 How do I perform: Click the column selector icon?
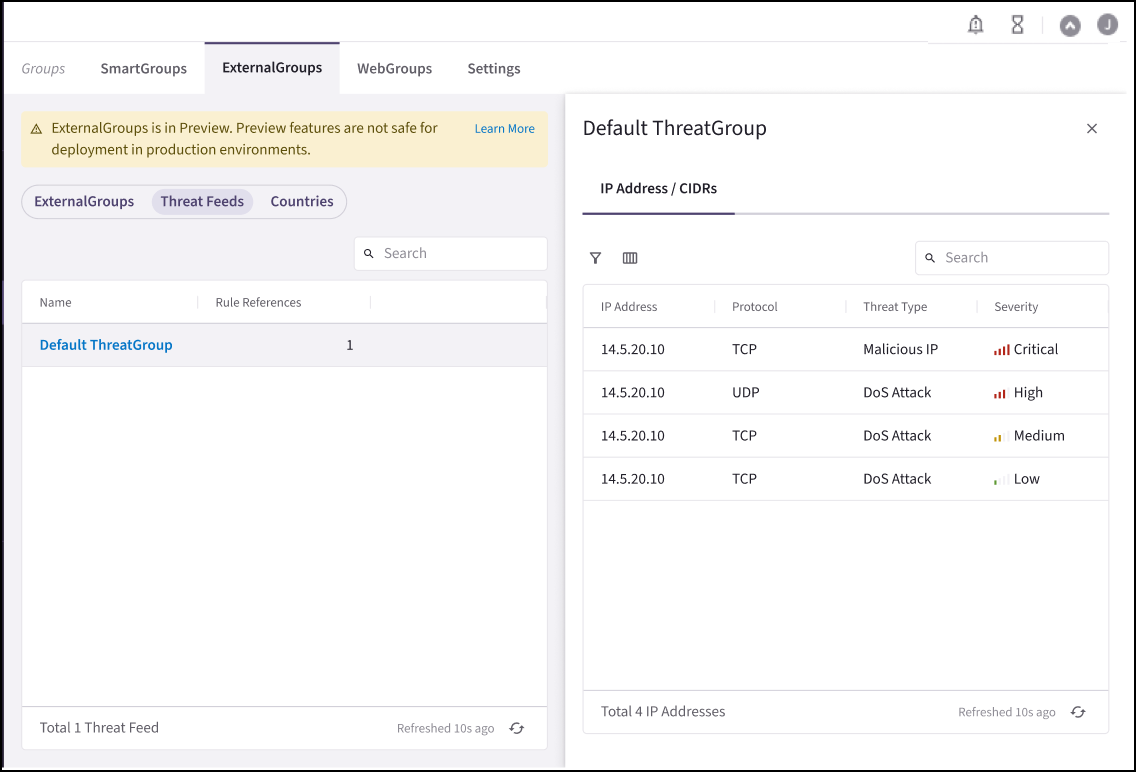[x=630, y=258]
